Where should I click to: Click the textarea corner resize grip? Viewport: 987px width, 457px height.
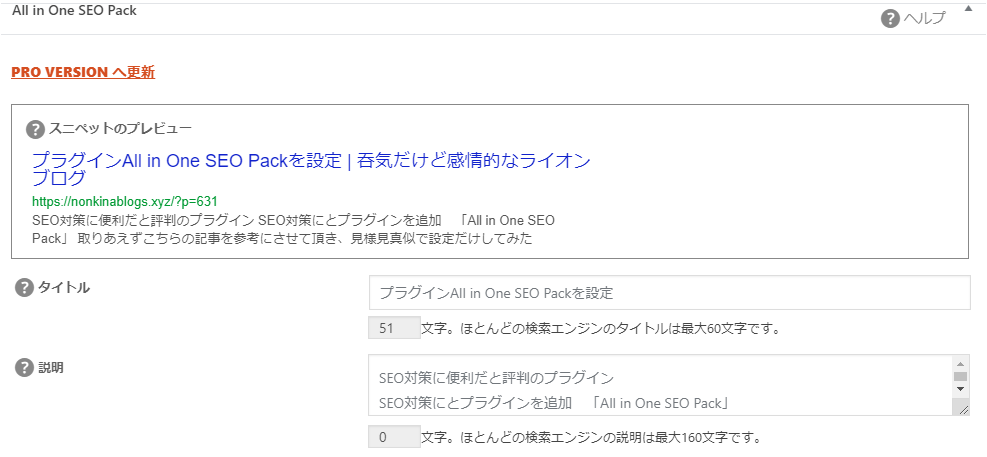964,409
